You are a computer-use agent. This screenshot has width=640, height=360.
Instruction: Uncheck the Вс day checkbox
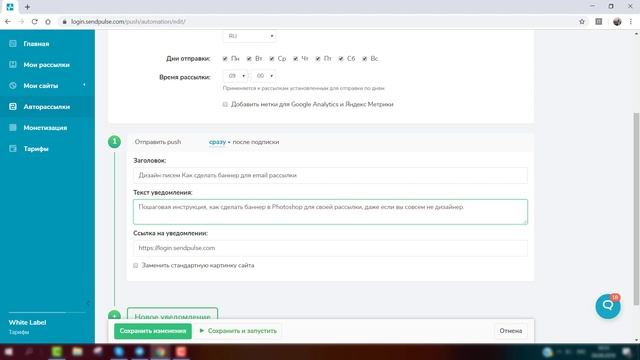pyautogui.click(x=365, y=59)
